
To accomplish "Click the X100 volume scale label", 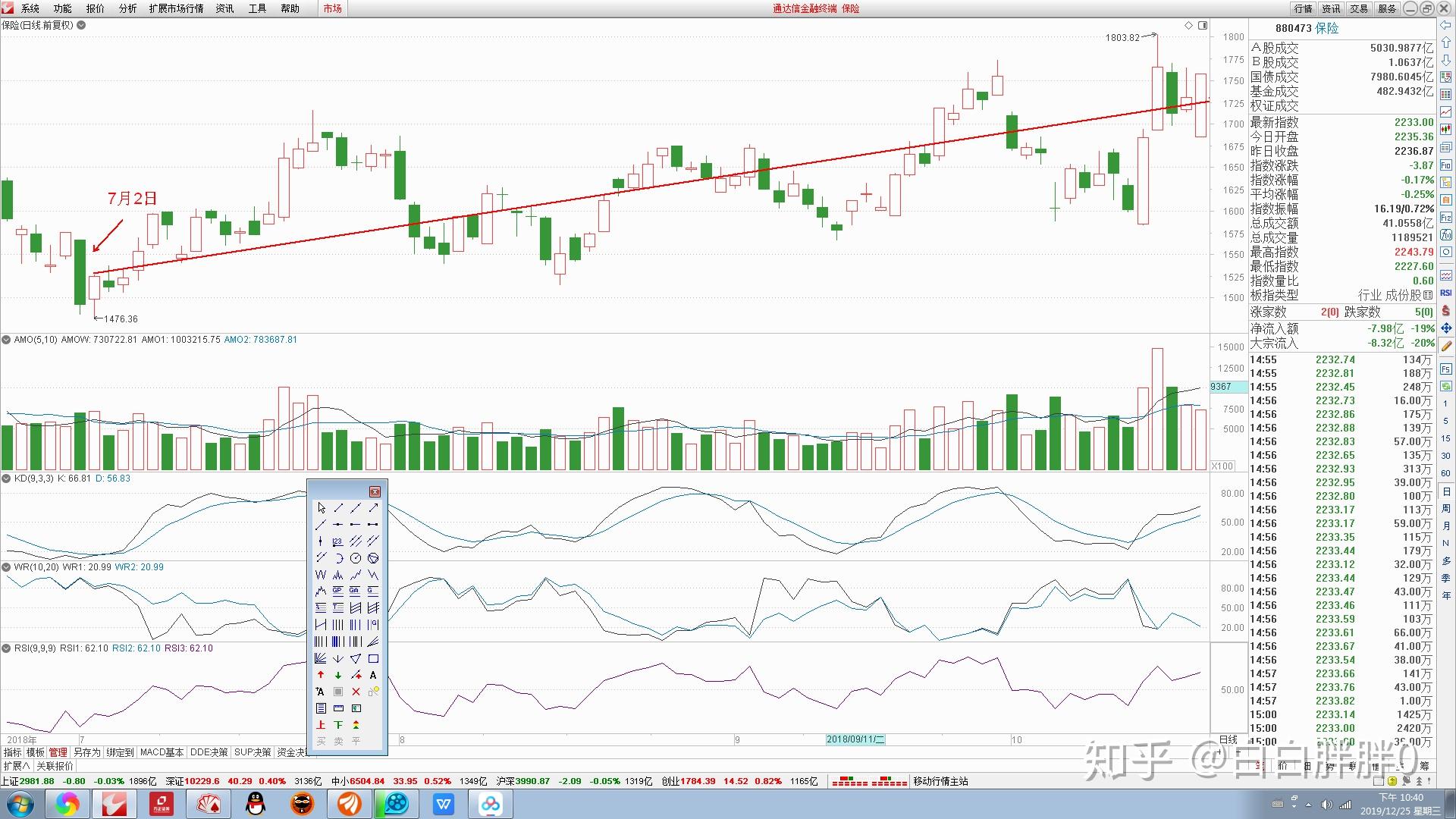I will [x=1222, y=466].
